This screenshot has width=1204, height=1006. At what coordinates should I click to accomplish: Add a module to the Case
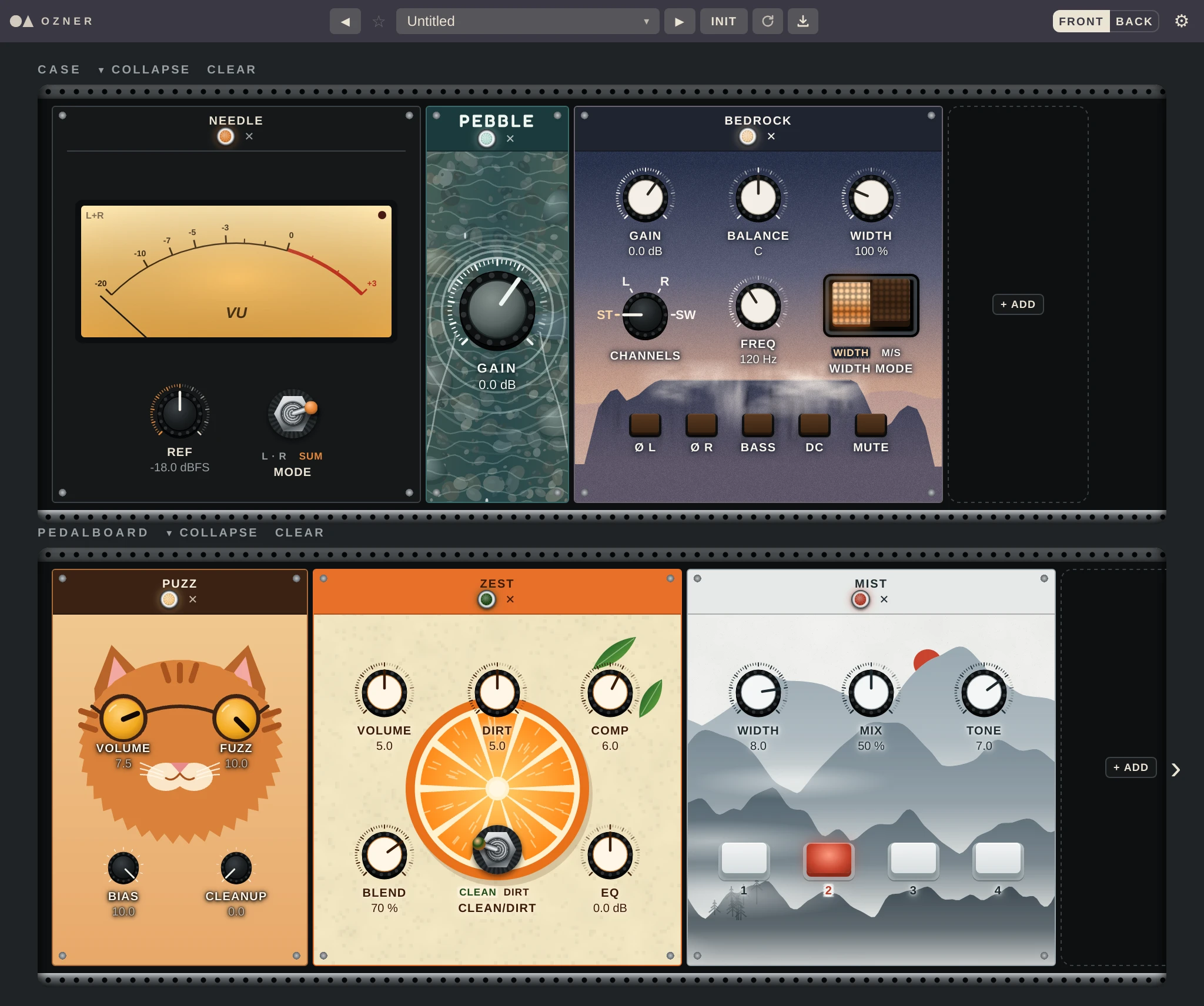pyautogui.click(x=1018, y=304)
